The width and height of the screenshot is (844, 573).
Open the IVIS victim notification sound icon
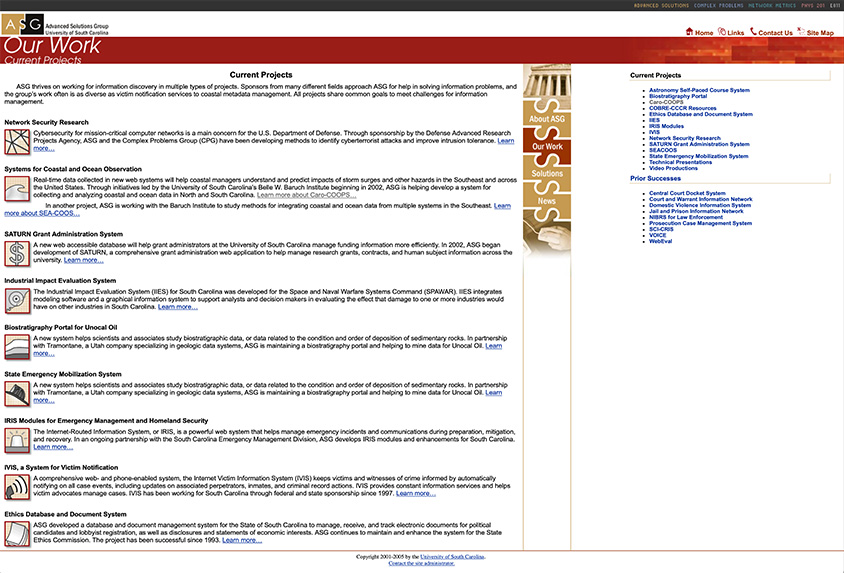(17, 487)
